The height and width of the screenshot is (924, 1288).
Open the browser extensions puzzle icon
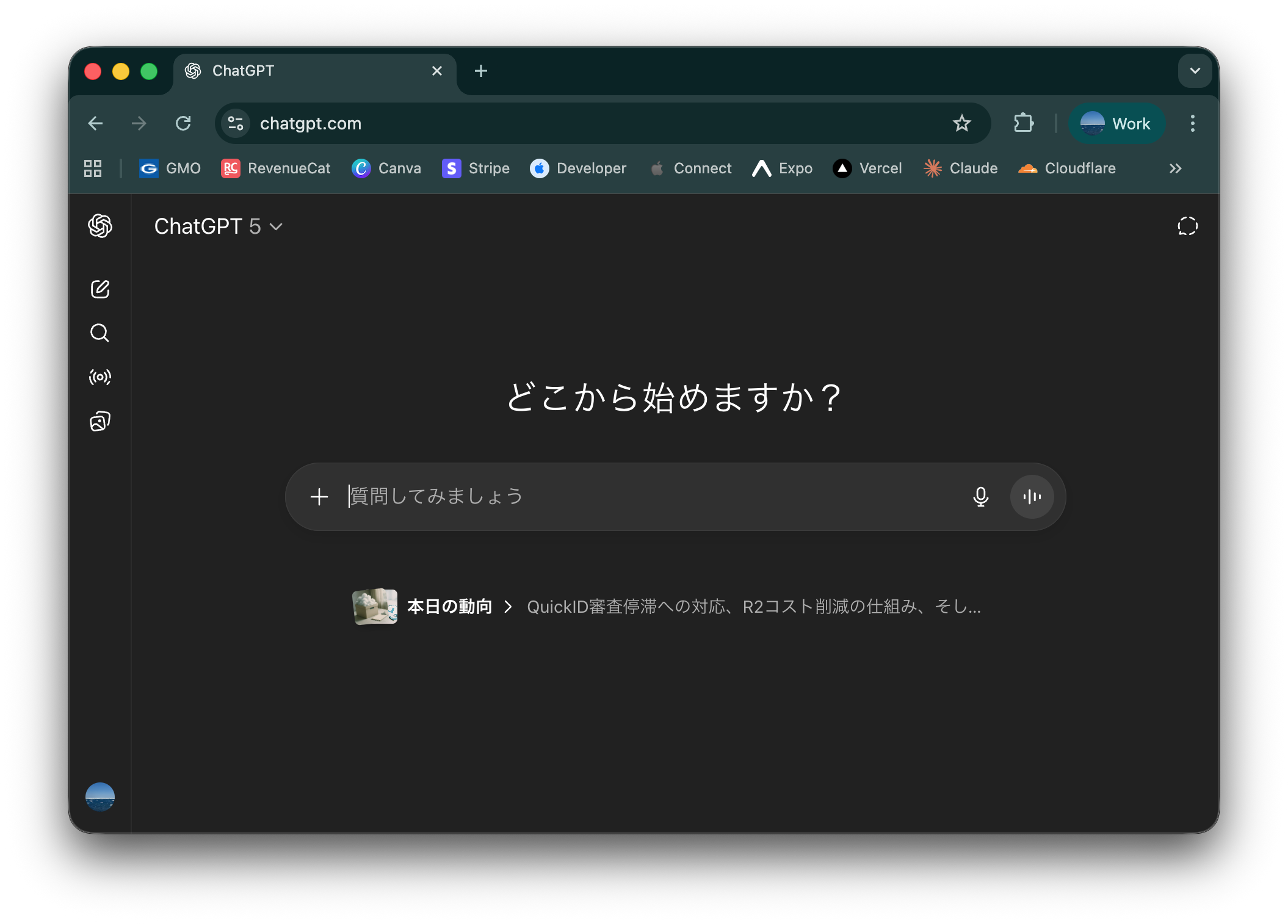pyautogui.click(x=1023, y=123)
